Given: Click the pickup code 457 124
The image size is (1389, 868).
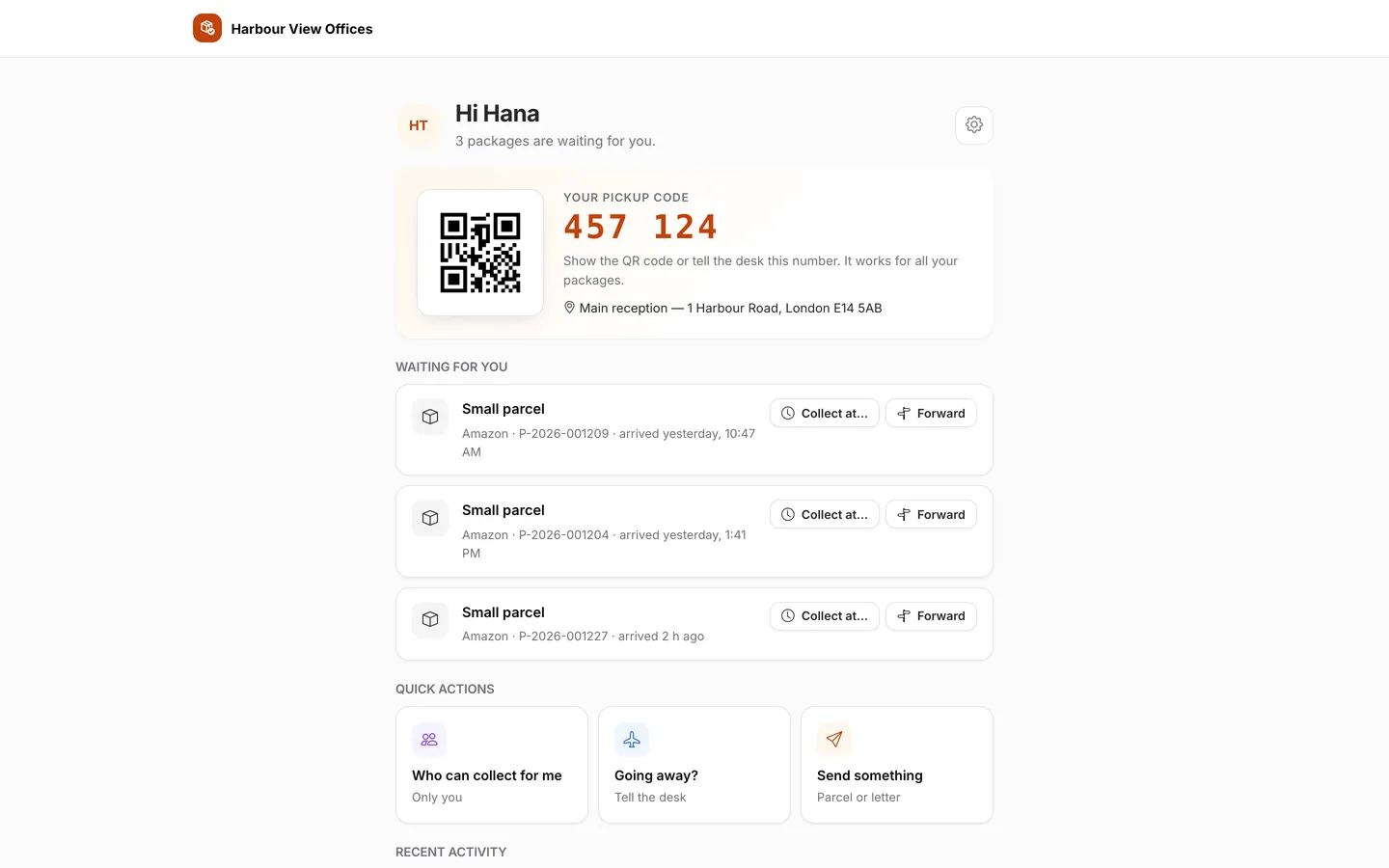Looking at the screenshot, I should tap(640, 228).
